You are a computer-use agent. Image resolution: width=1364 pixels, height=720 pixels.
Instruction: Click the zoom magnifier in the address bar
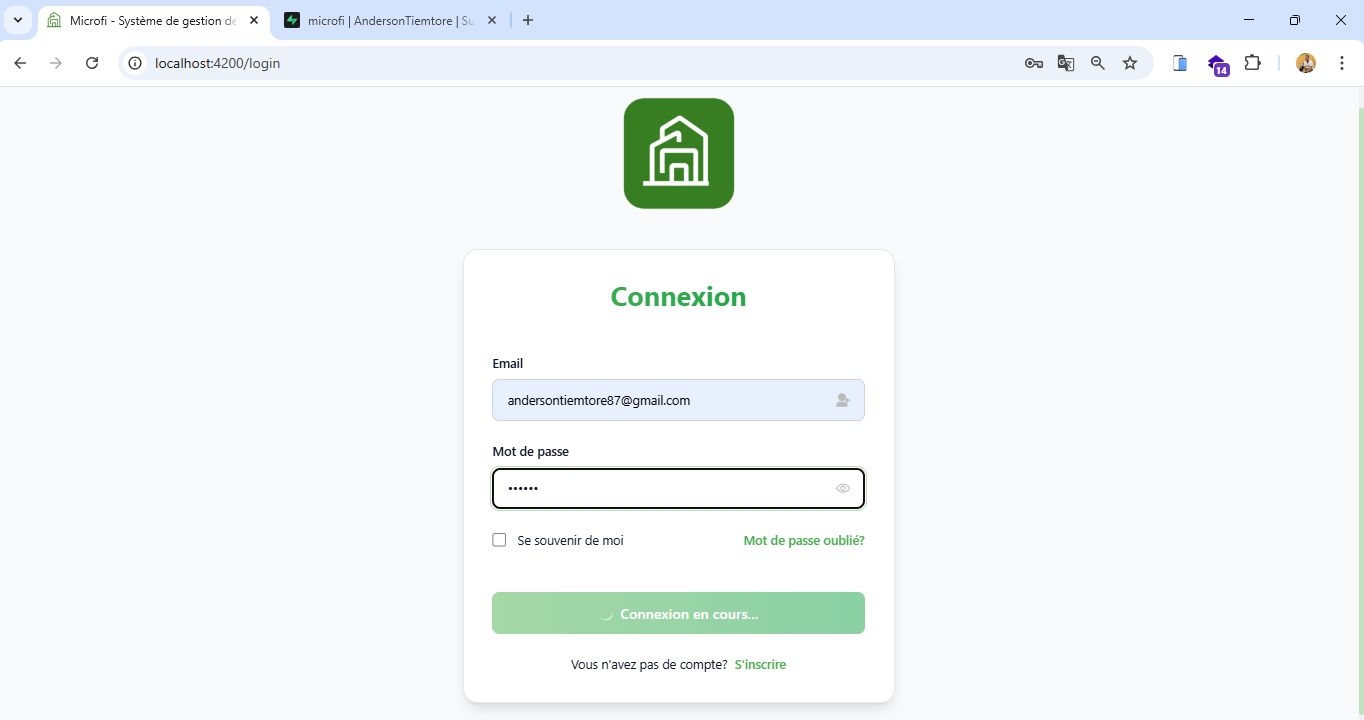[x=1098, y=62]
